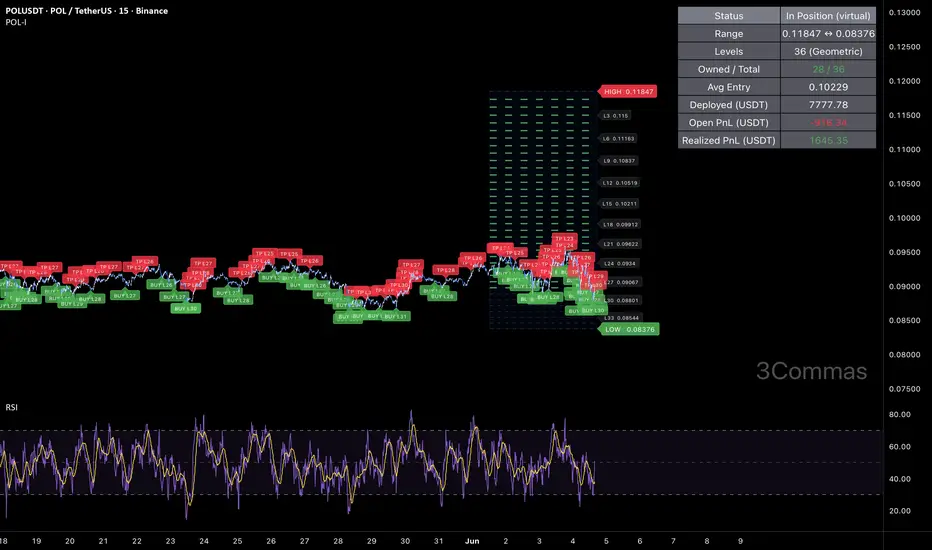Select the L24 0.0934 grid level label

[x=619, y=263]
